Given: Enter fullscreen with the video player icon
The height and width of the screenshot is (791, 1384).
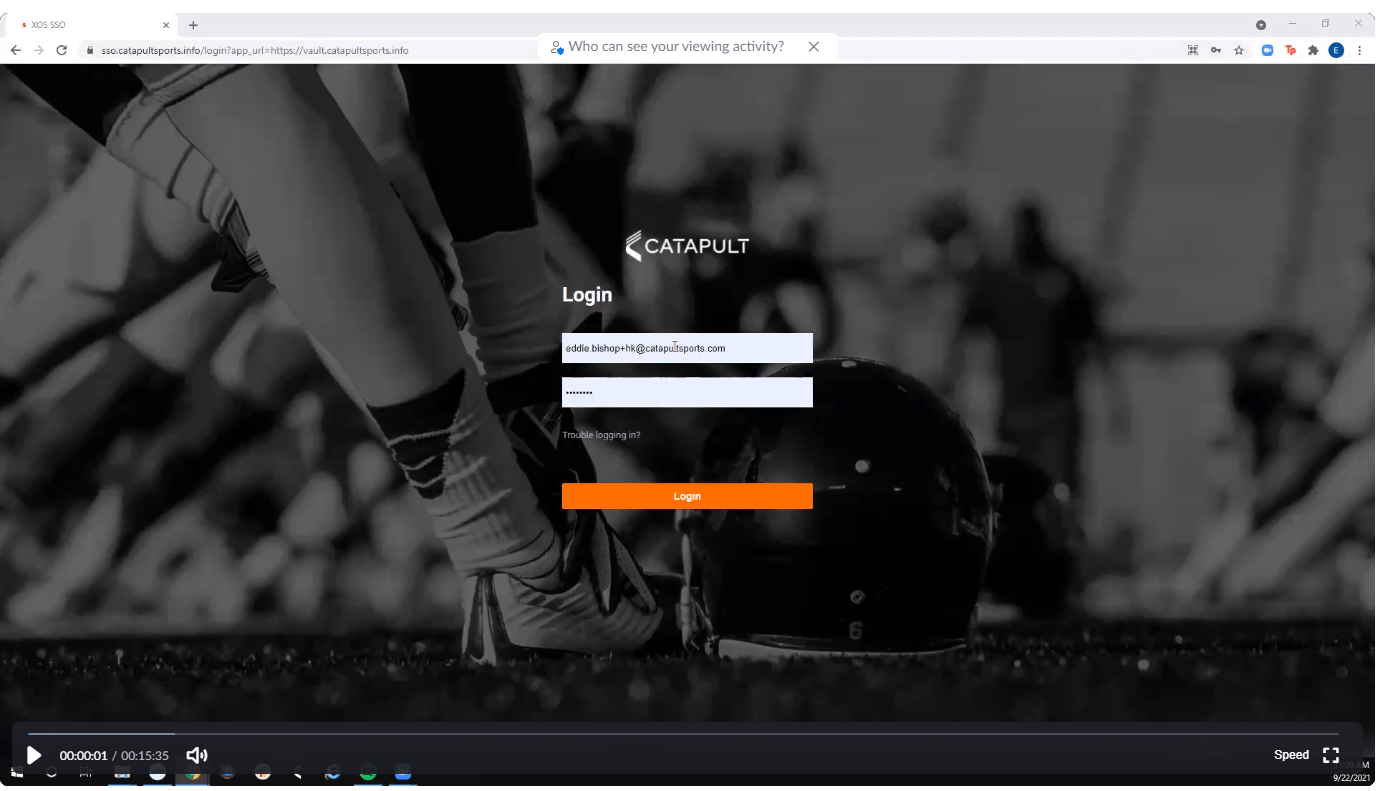Looking at the screenshot, I should pos(1330,755).
